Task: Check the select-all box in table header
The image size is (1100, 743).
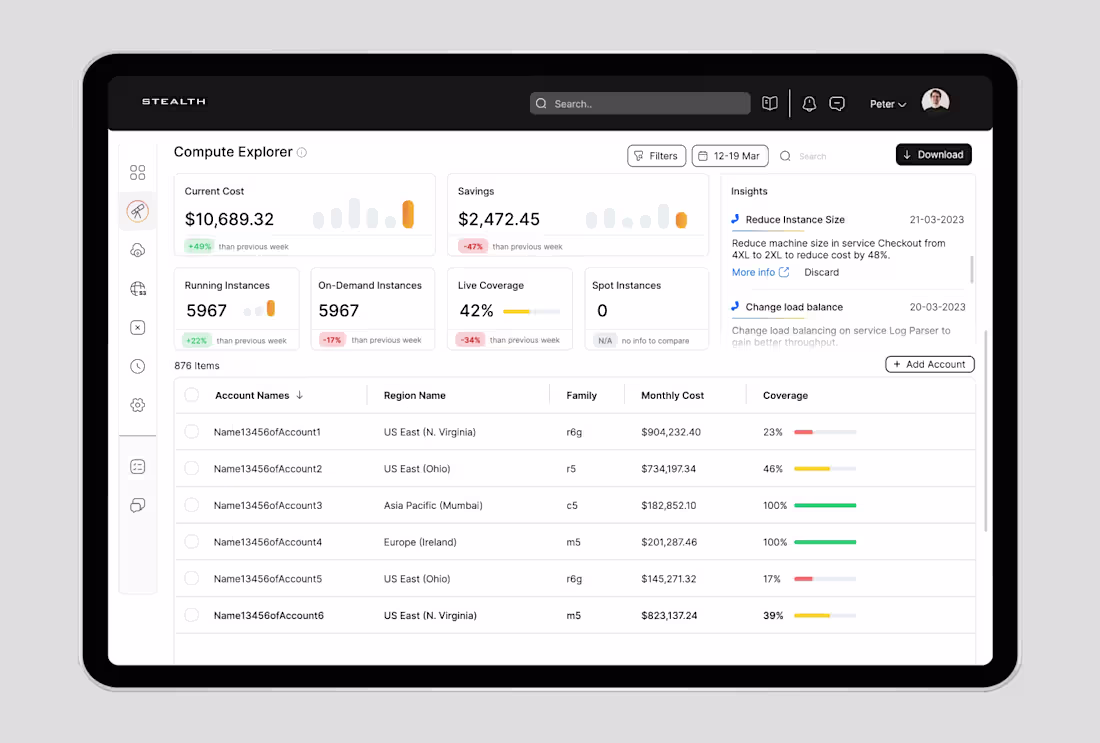Action: point(192,395)
